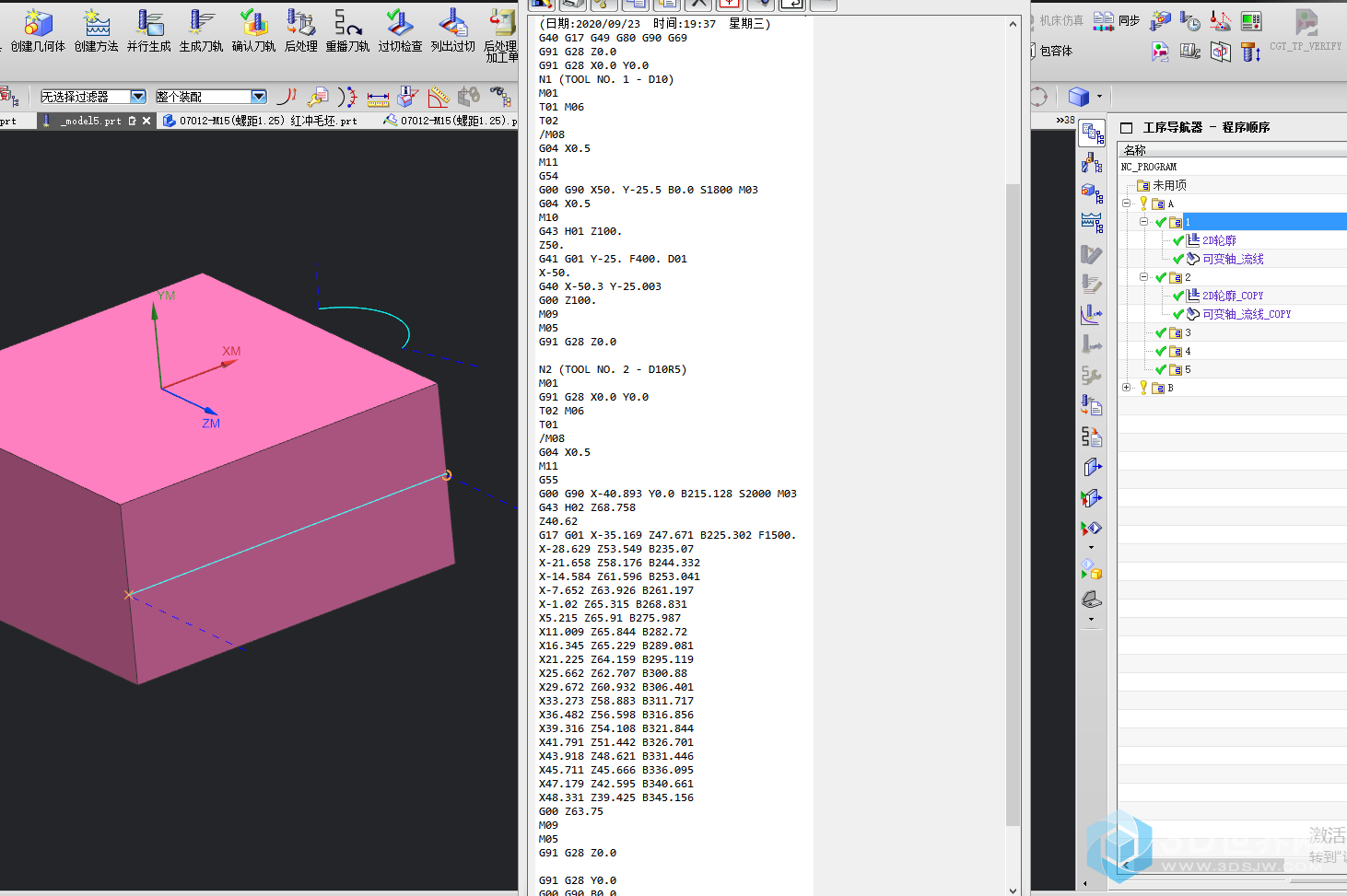This screenshot has height=896, width=1347.
Task: Click the ZM axis label in viewport
Action: tap(211, 424)
